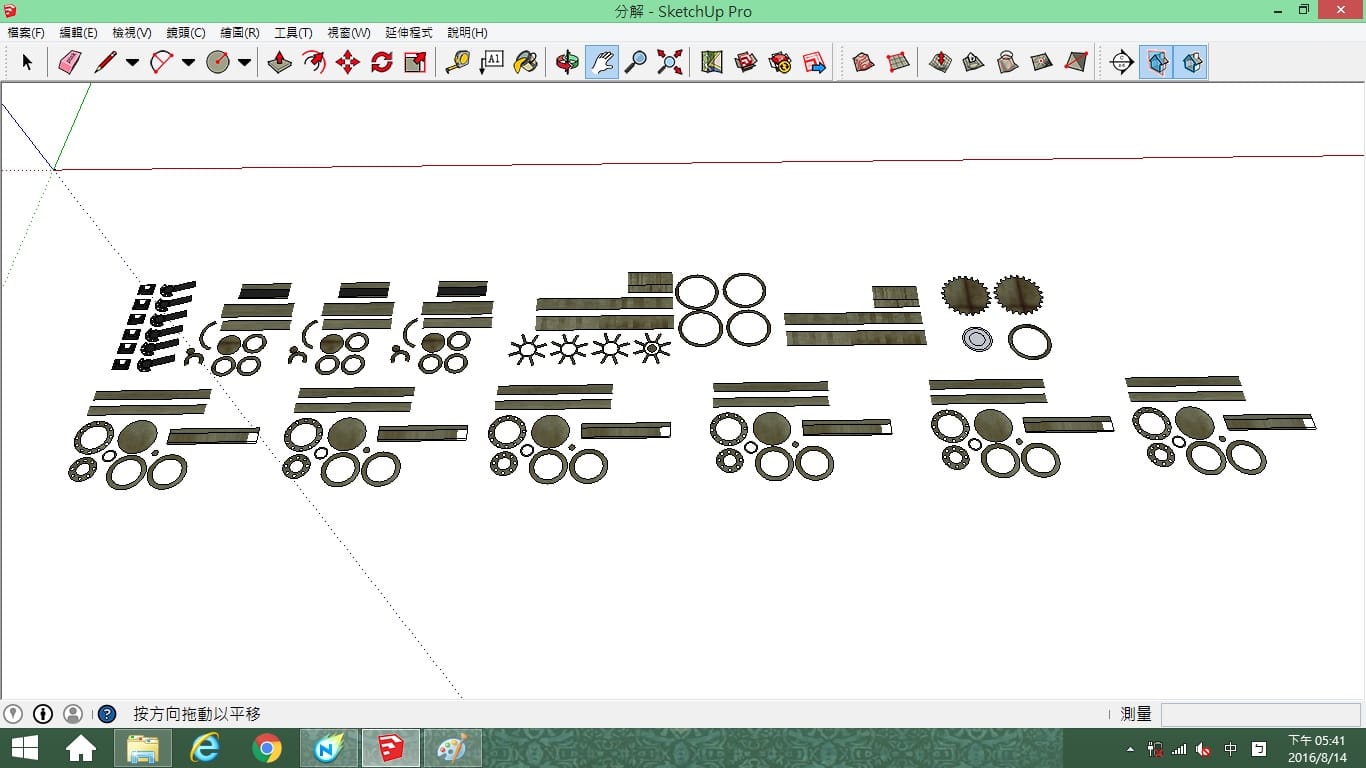Activate the Move tool
The height and width of the screenshot is (768, 1366).
(348, 62)
